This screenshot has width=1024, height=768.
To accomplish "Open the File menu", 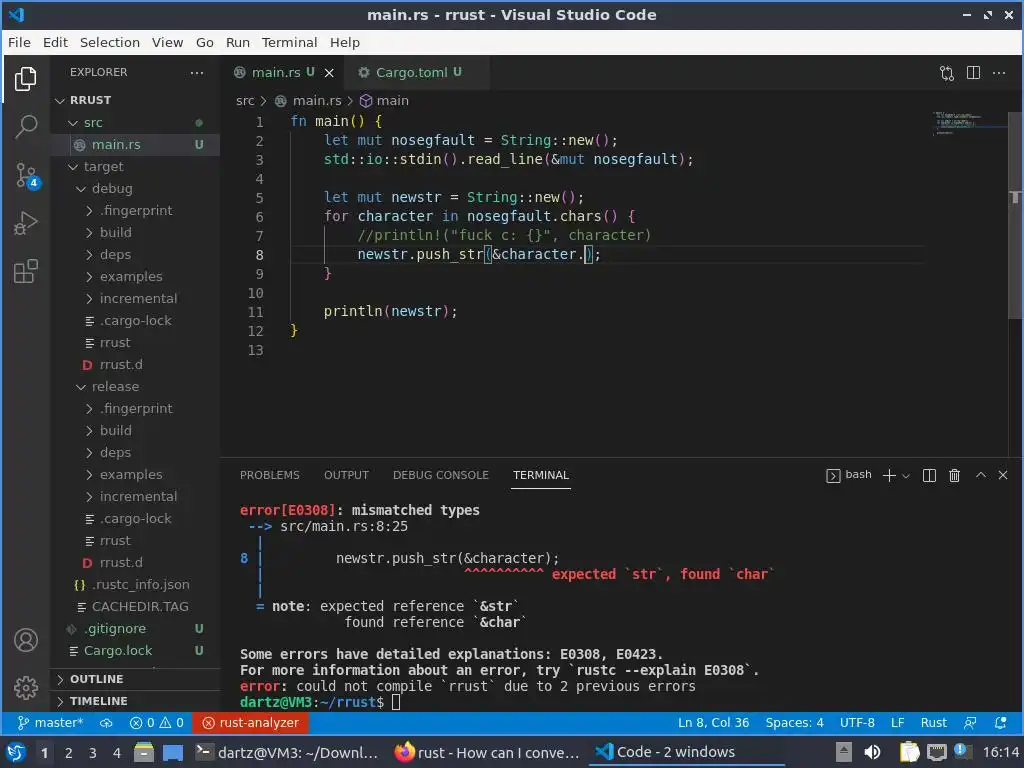I will pos(19,42).
